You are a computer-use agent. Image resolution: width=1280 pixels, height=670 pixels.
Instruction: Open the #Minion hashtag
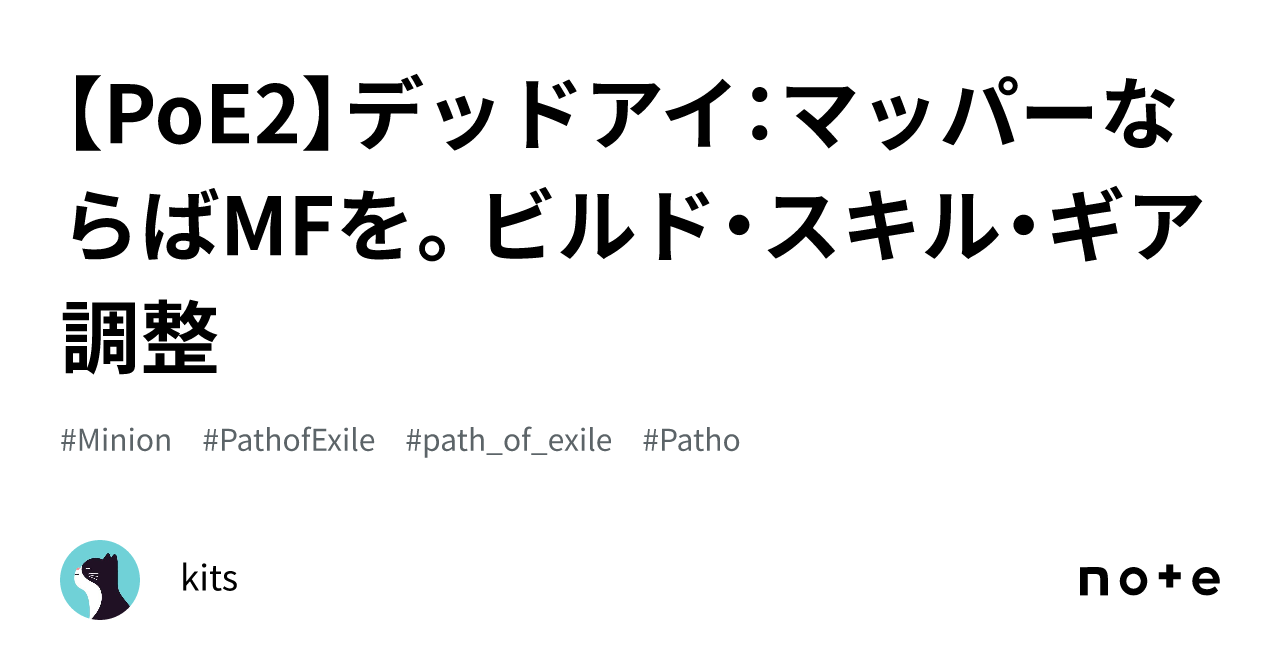(116, 440)
